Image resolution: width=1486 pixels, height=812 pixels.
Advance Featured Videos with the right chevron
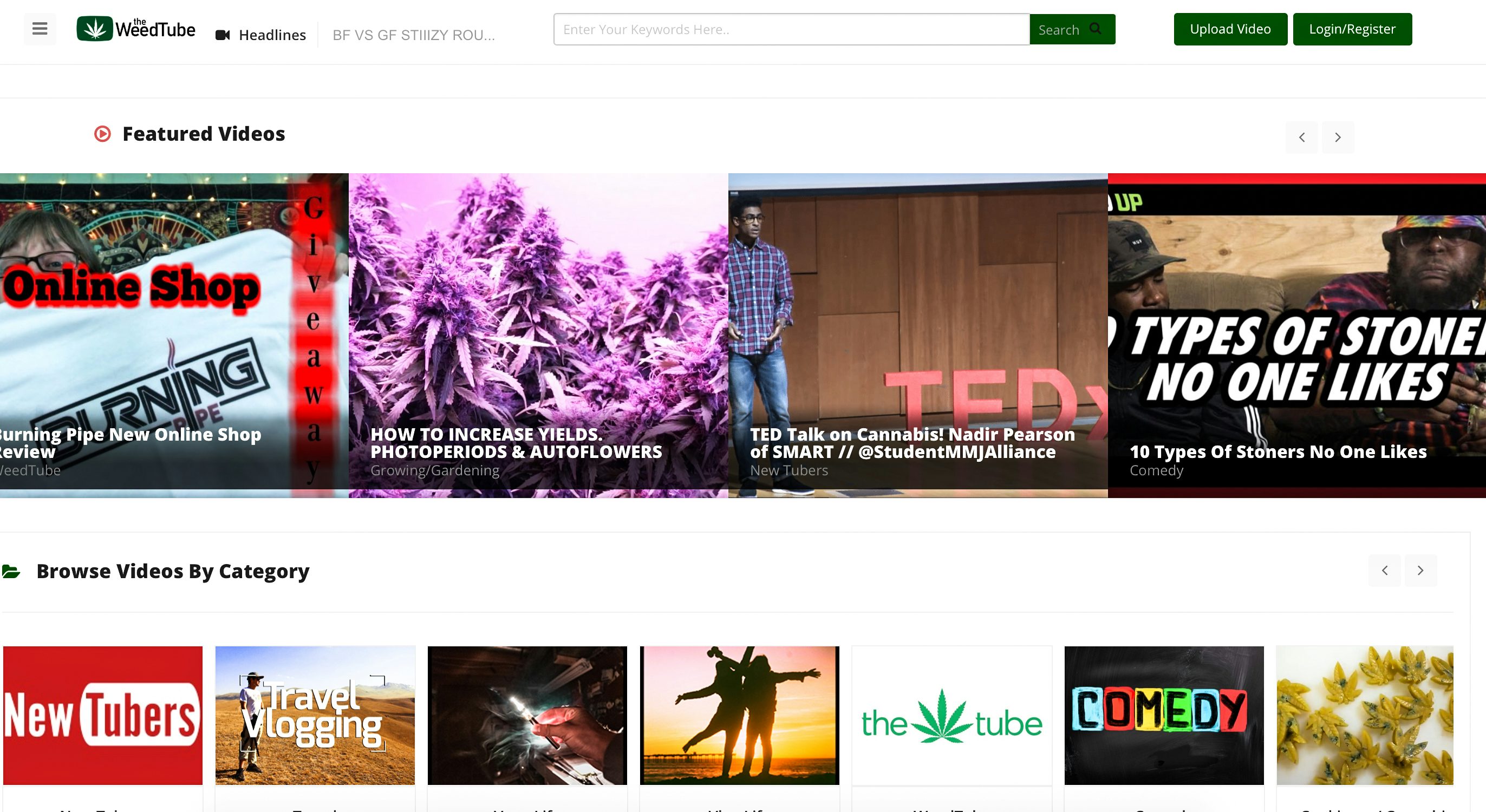1338,137
